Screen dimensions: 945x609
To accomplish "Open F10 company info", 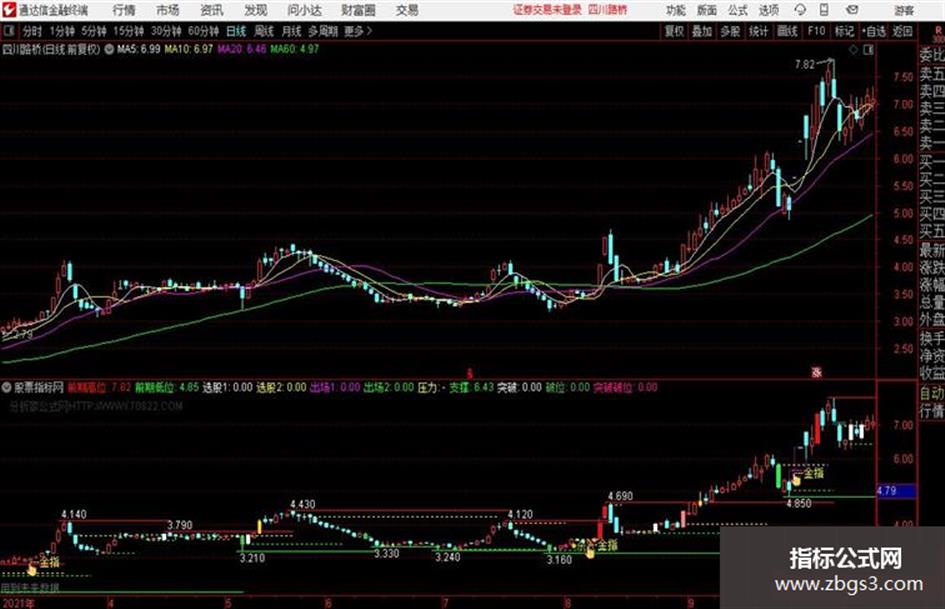I will pos(816,31).
